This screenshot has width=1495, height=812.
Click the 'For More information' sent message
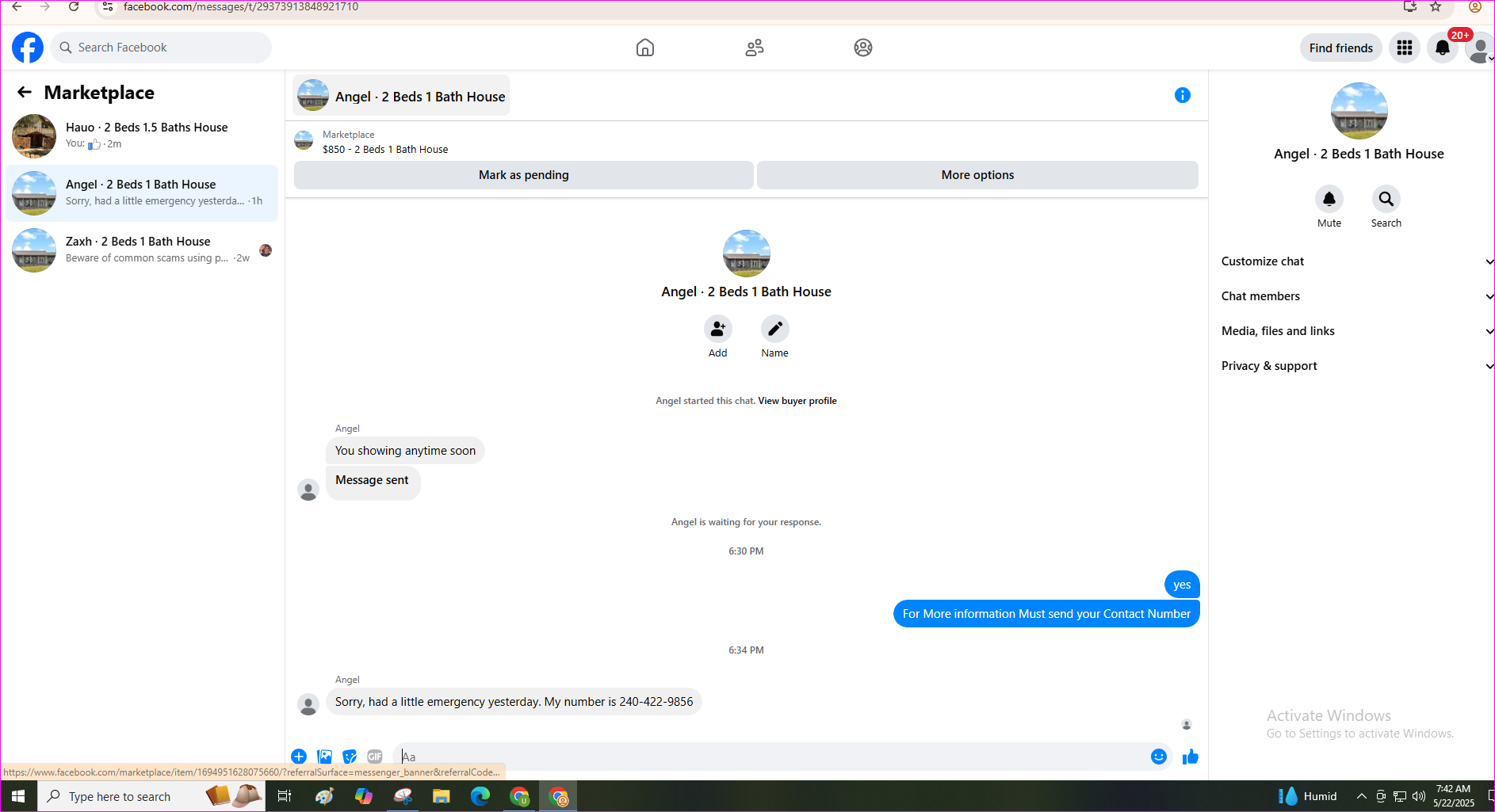(1046, 614)
